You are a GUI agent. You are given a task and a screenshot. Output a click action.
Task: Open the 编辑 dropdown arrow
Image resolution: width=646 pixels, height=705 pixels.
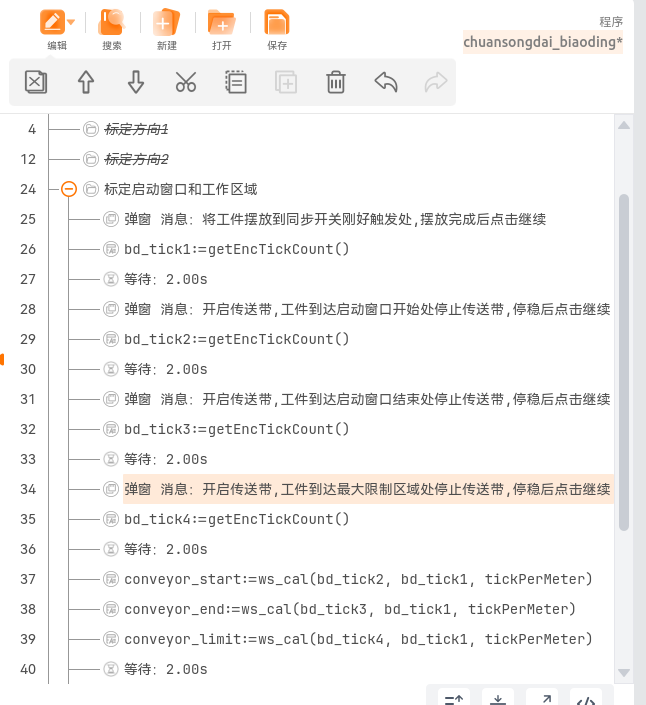(71, 21)
